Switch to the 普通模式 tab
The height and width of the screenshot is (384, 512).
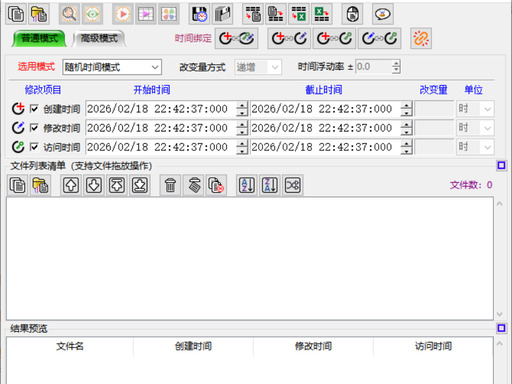click(39, 39)
